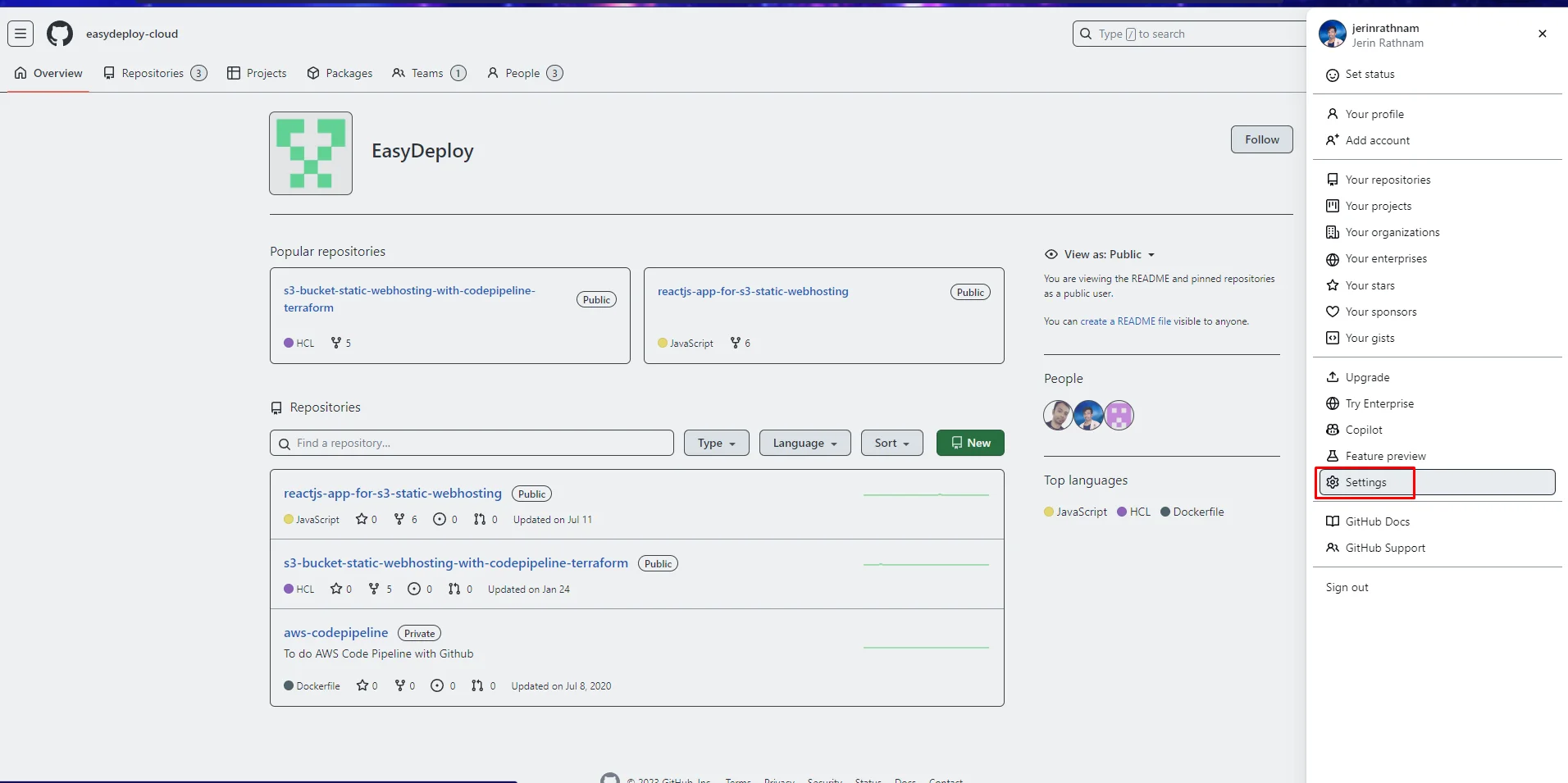Open the aws-codepipeline repository link
This screenshot has height=783, width=1568.
pos(336,632)
